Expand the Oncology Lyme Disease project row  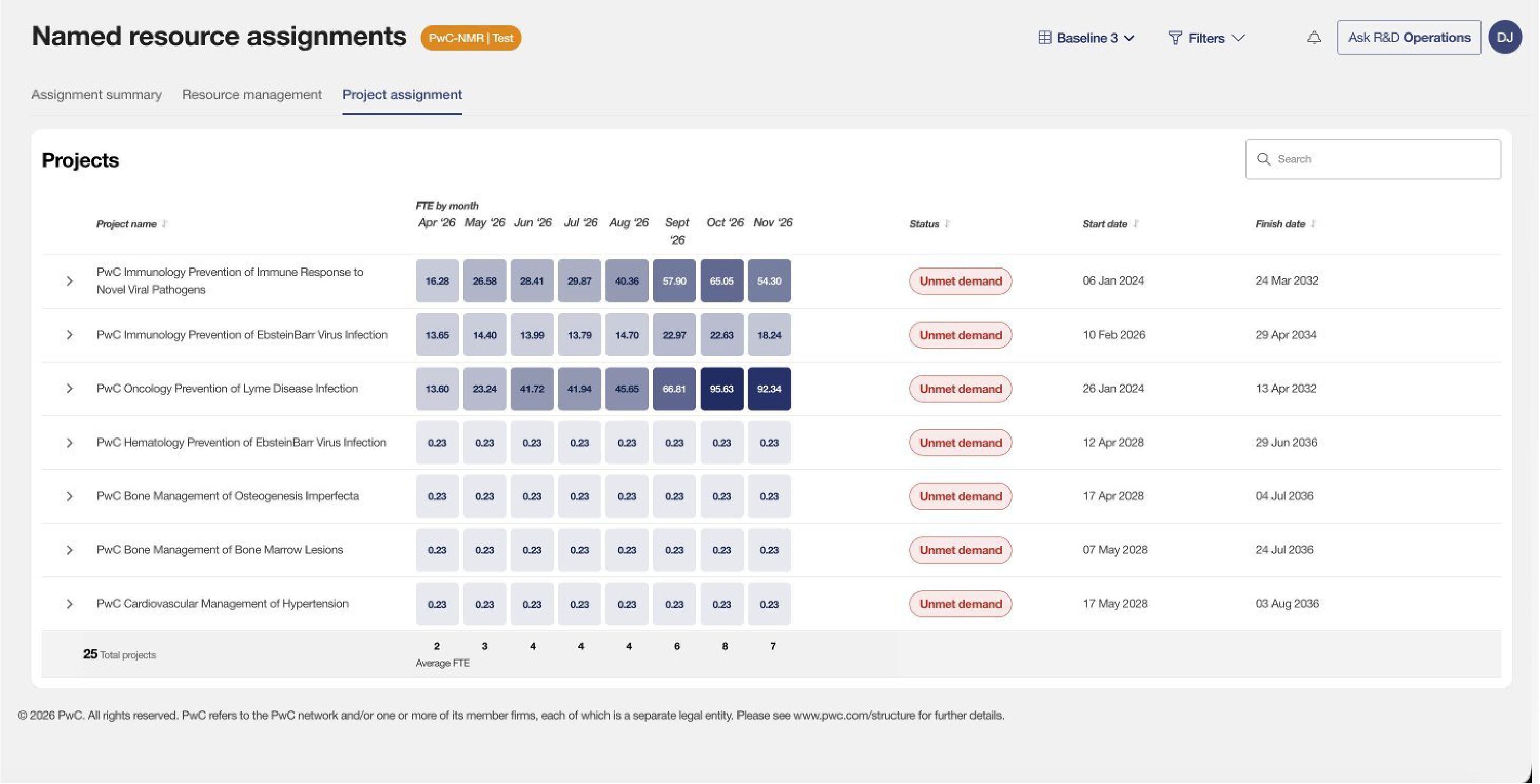click(x=69, y=388)
